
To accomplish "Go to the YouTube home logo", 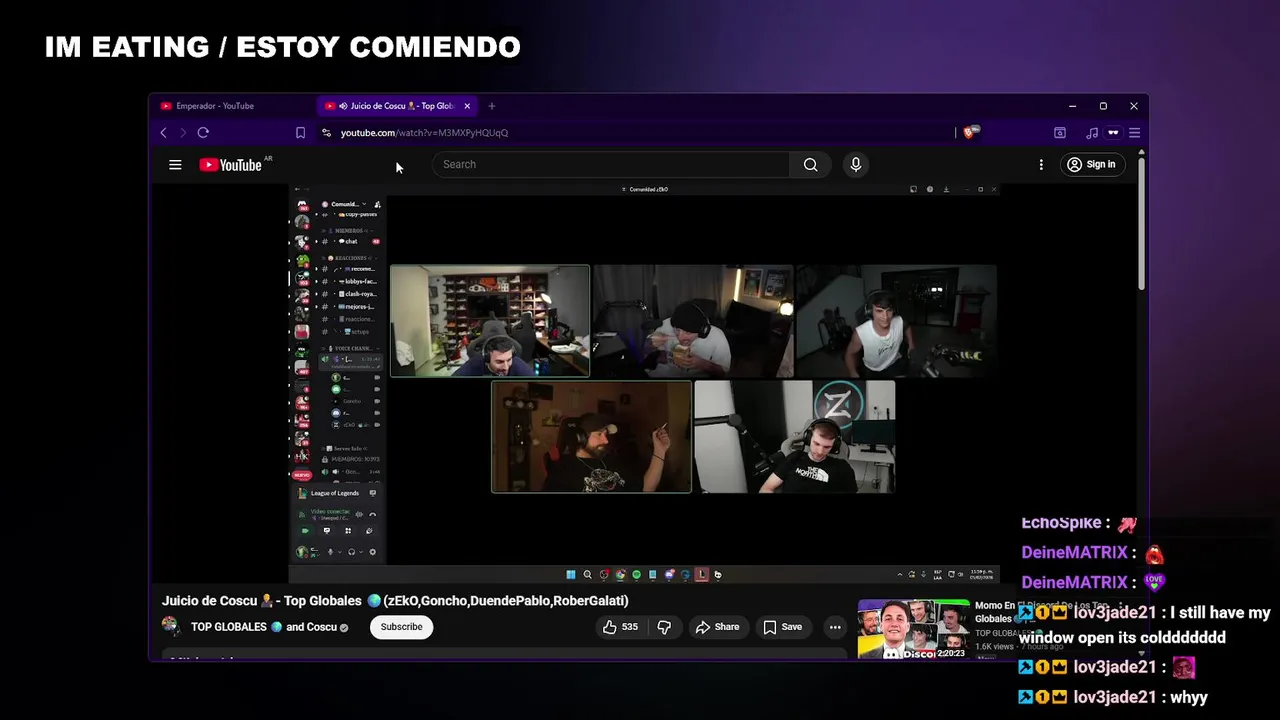I will [x=230, y=165].
